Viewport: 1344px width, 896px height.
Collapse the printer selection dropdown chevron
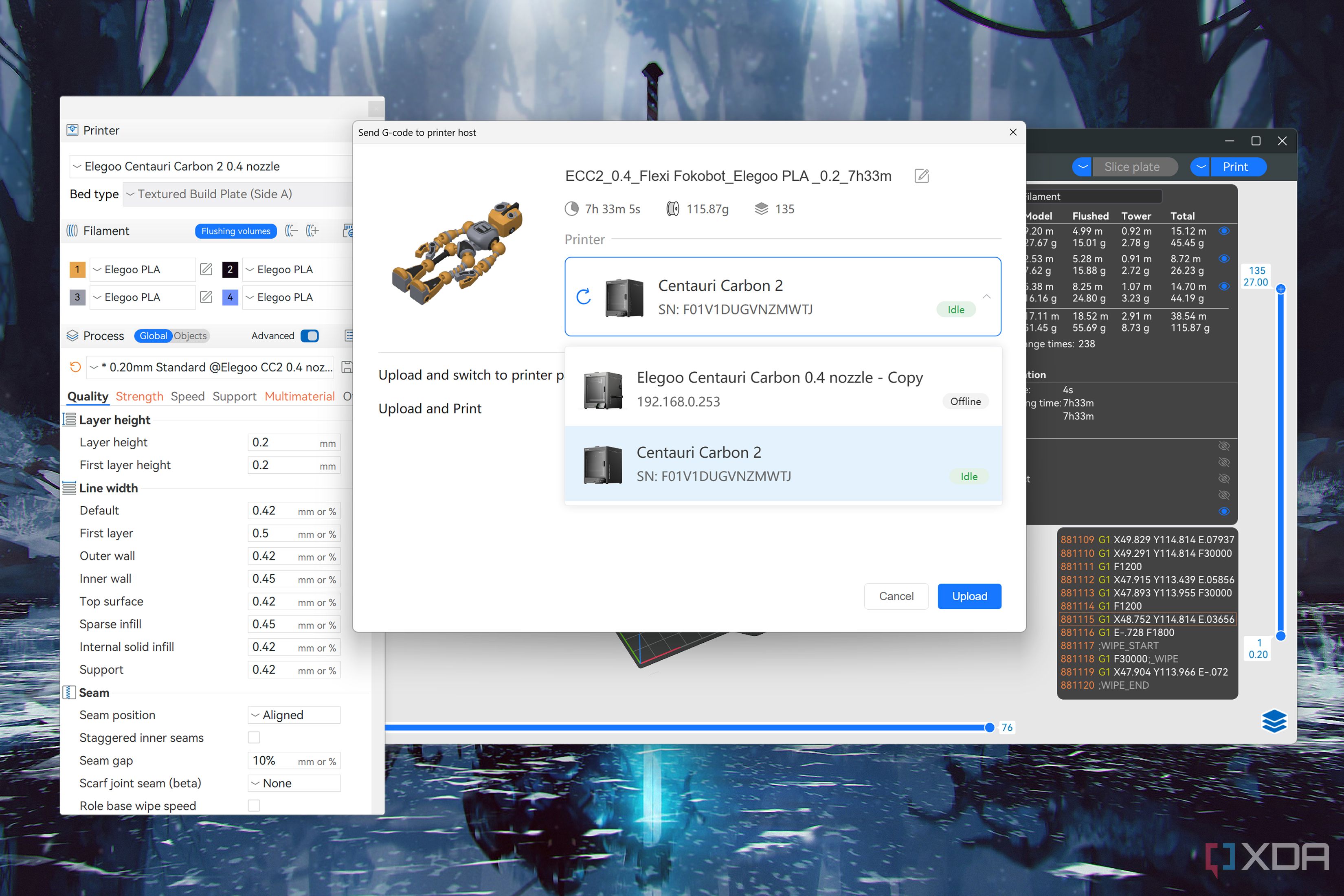(986, 296)
